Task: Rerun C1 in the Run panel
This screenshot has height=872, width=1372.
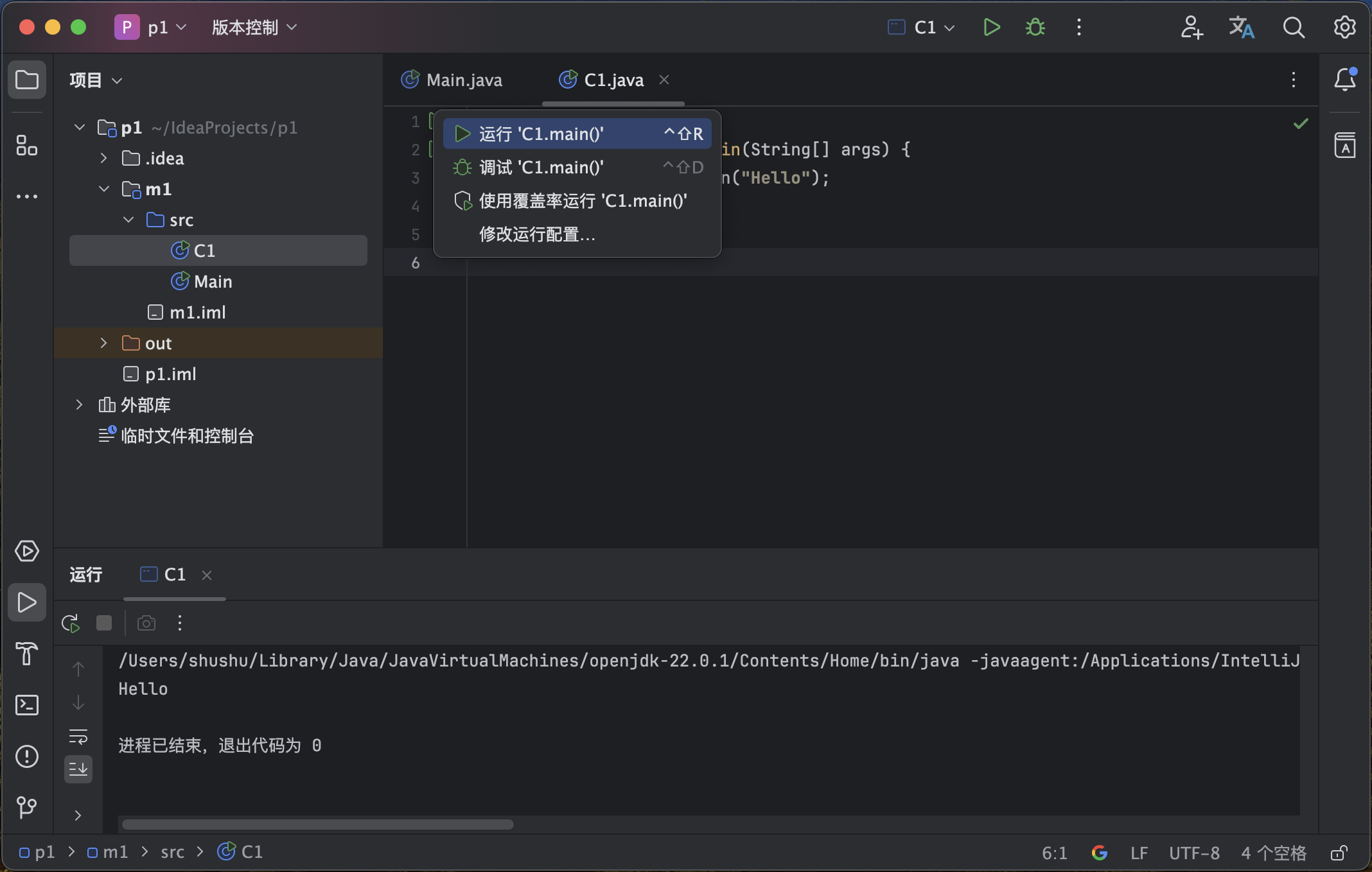Action: (71, 623)
